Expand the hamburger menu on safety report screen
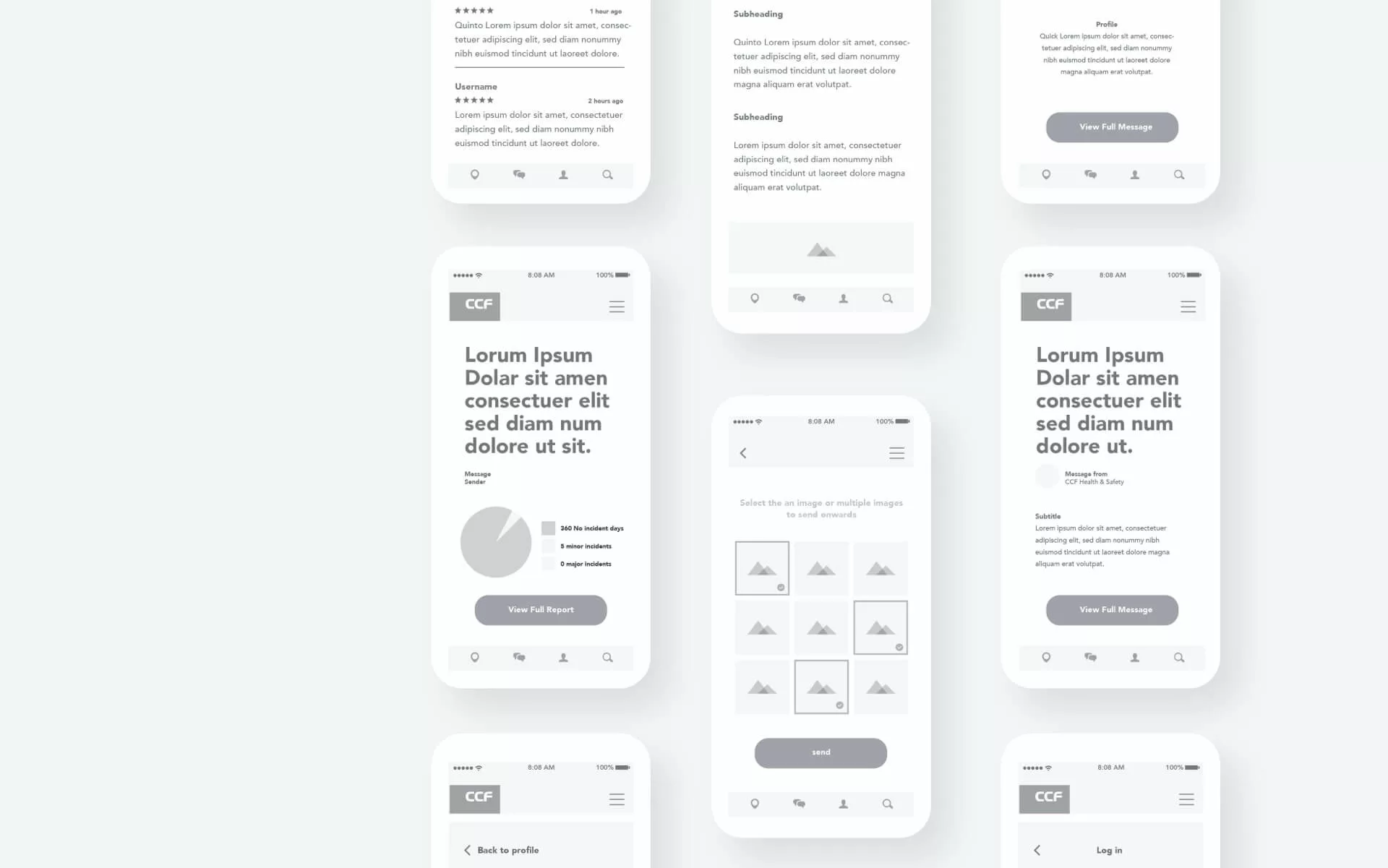 click(x=617, y=305)
